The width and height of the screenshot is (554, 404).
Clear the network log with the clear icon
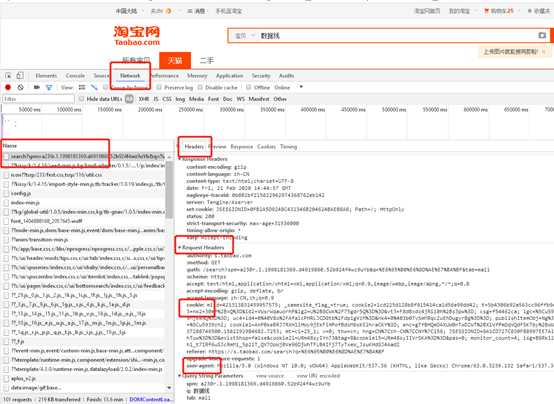(x=20, y=87)
